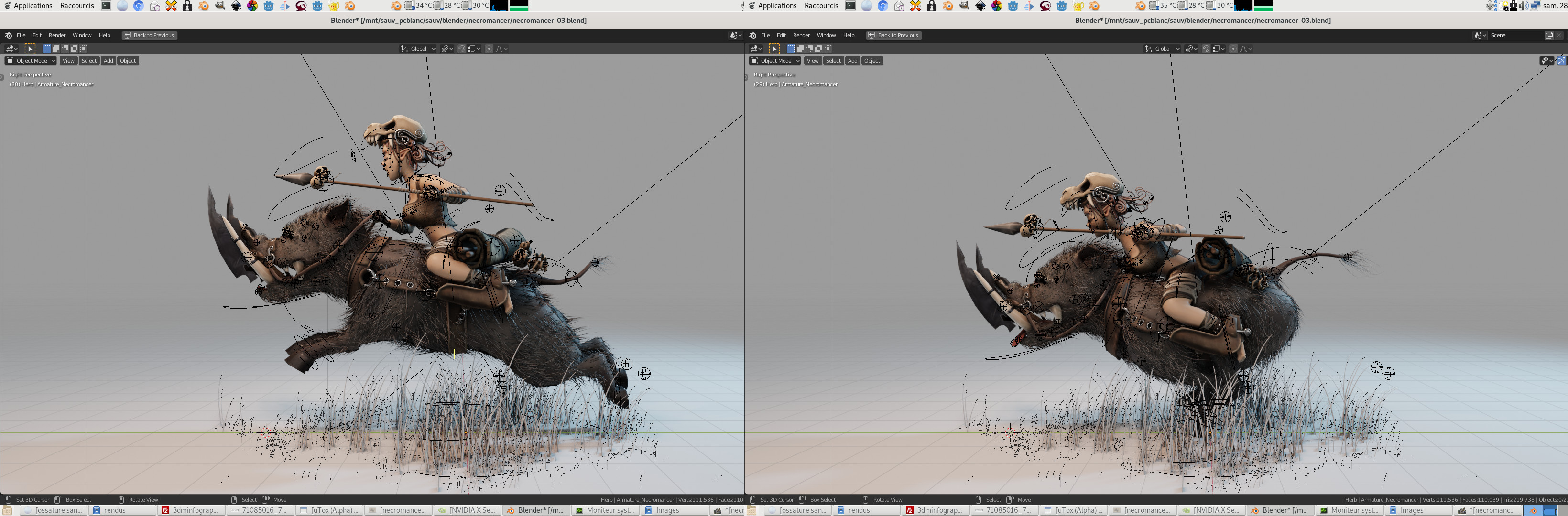Viewport: 1568px width, 516px height.
Task: Select the Tweak tool in left window
Action: point(30,49)
